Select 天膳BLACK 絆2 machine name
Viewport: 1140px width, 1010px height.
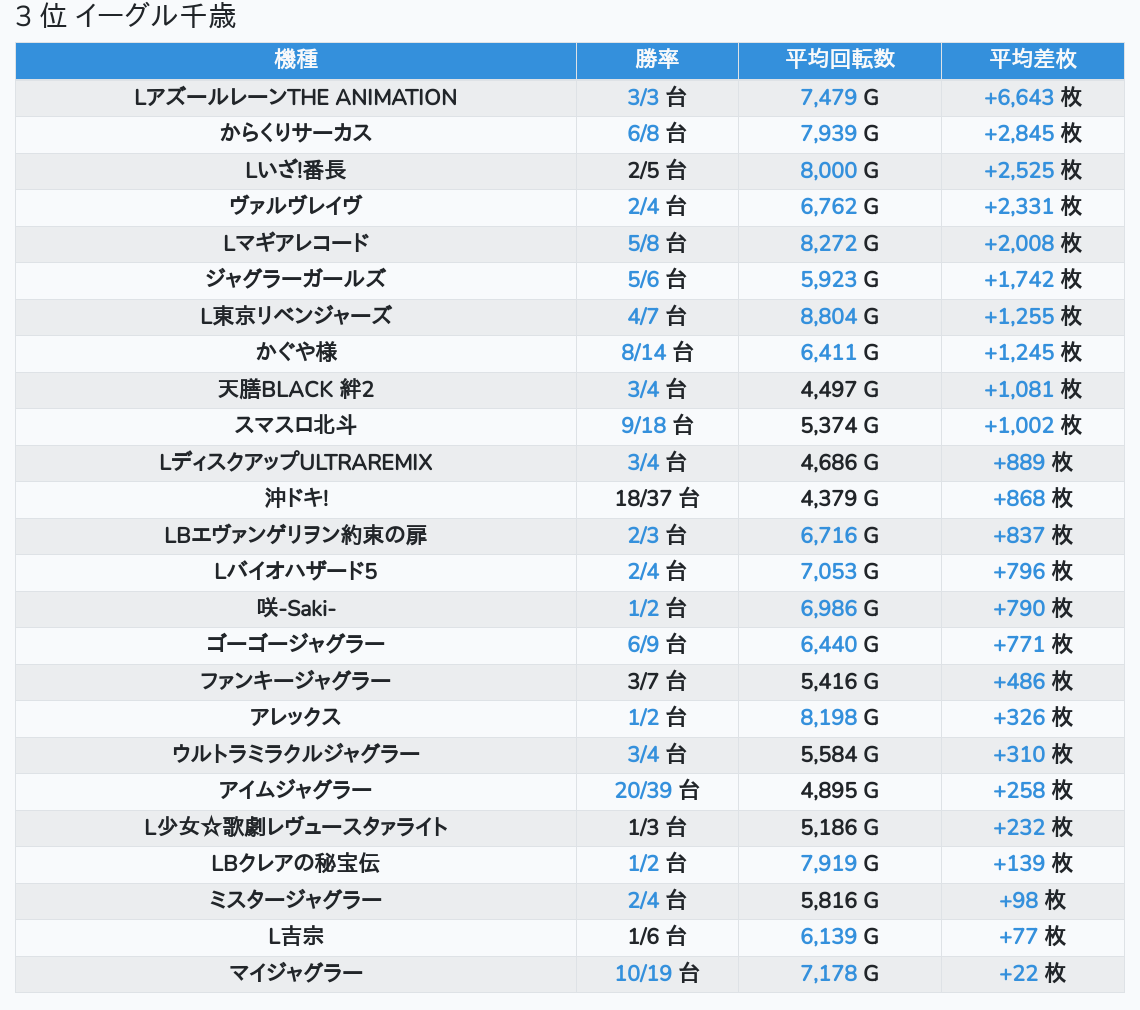296,389
